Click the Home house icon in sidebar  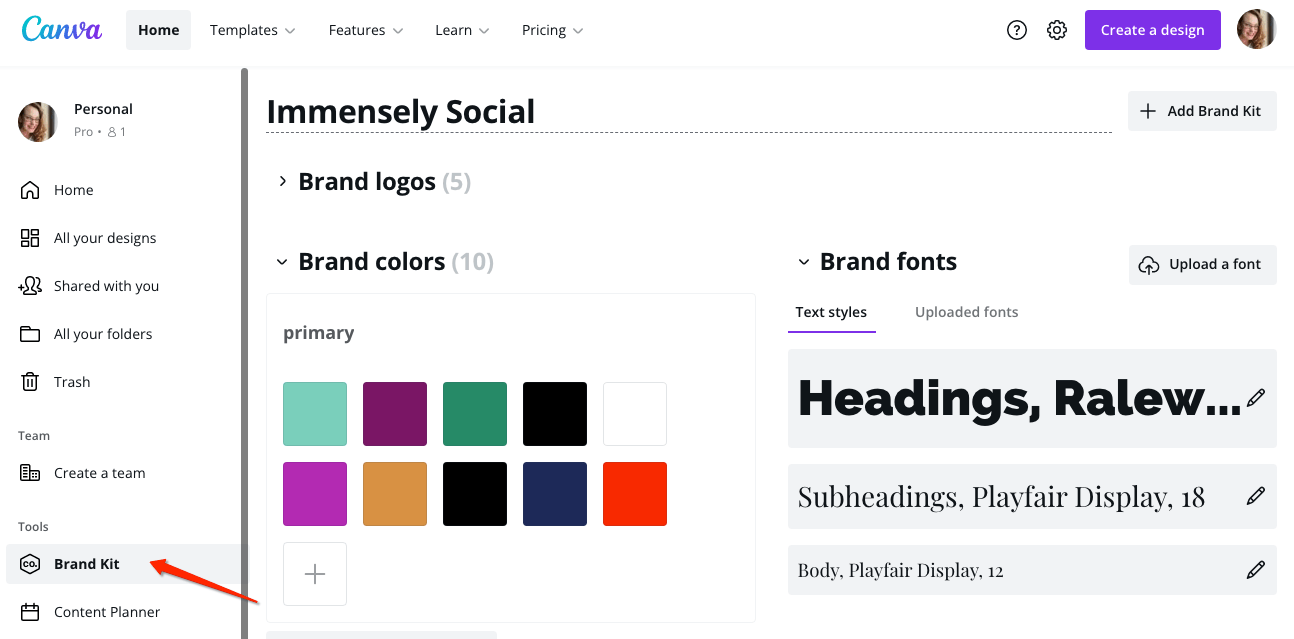click(30, 190)
